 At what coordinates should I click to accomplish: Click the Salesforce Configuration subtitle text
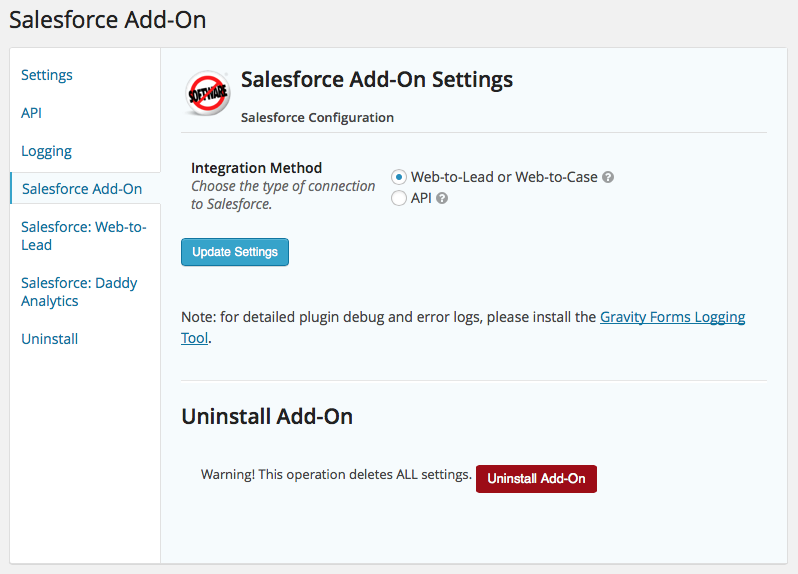317,117
